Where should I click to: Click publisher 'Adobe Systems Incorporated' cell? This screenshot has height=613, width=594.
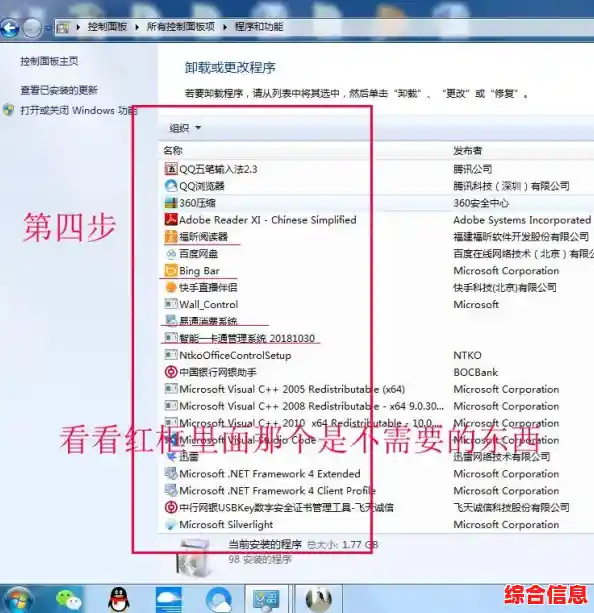coord(522,220)
